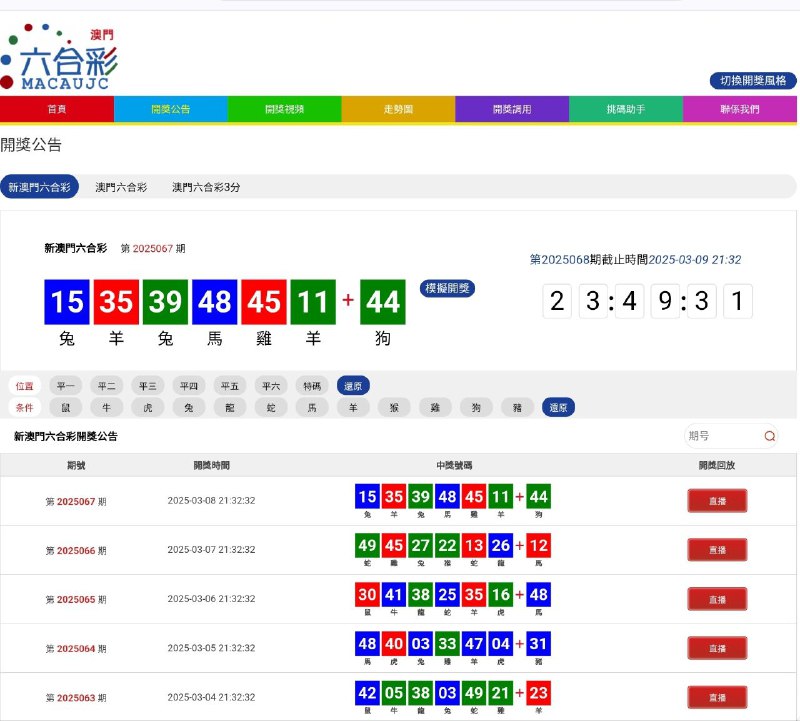Reset position filters with 位置 row 還原

(x=353, y=386)
